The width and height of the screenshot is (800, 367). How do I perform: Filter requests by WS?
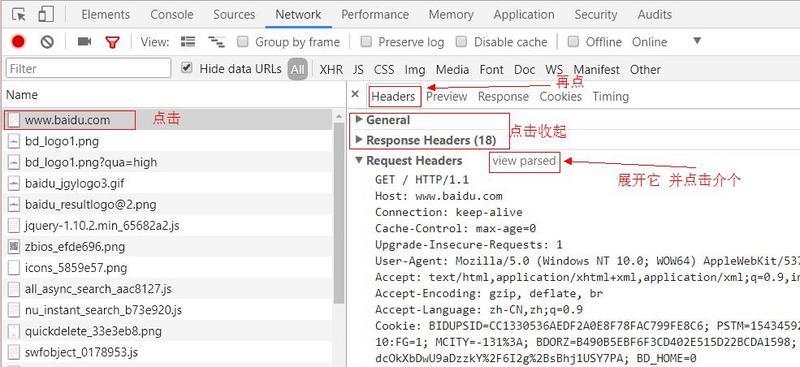(x=554, y=69)
